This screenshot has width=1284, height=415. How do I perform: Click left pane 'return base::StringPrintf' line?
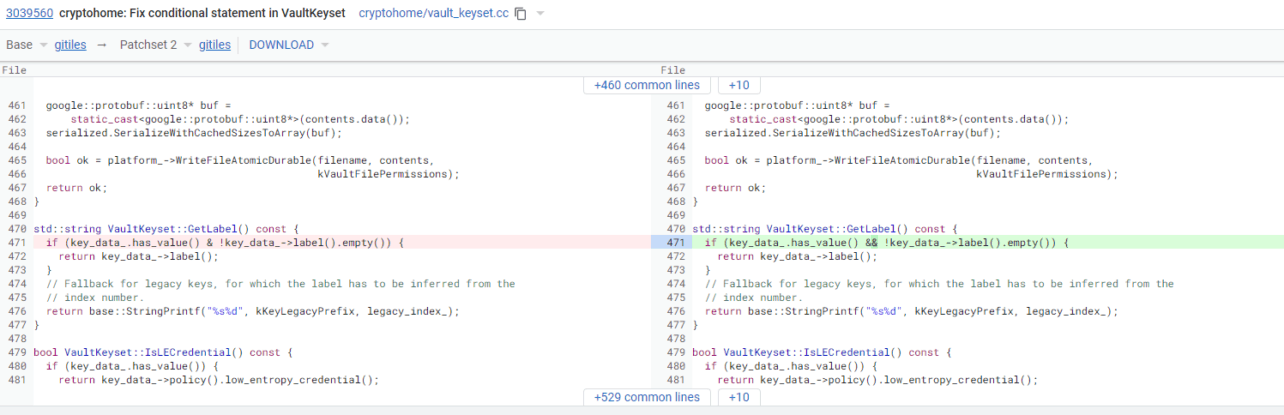253,311
